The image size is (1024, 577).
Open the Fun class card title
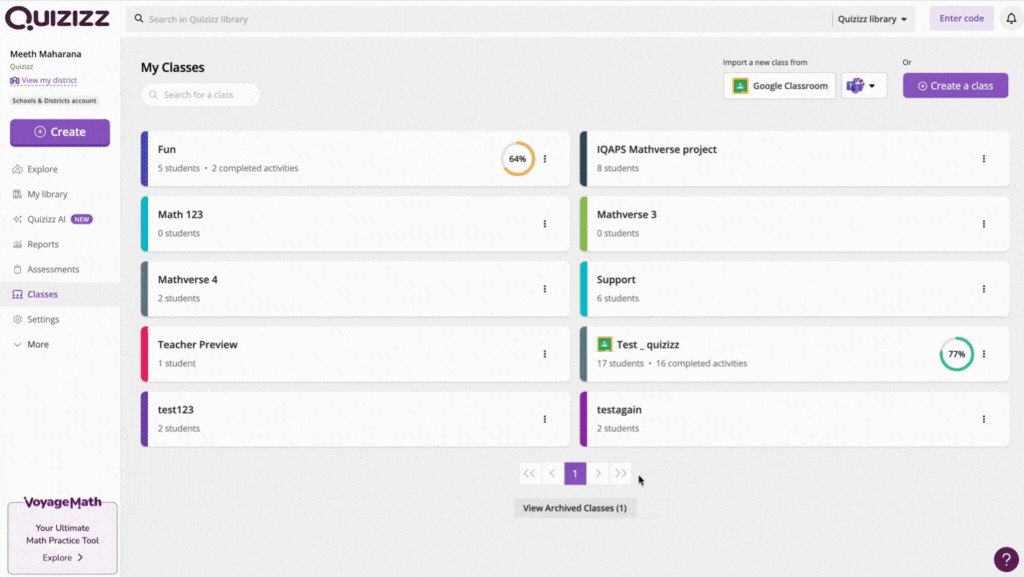click(x=167, y=149)
